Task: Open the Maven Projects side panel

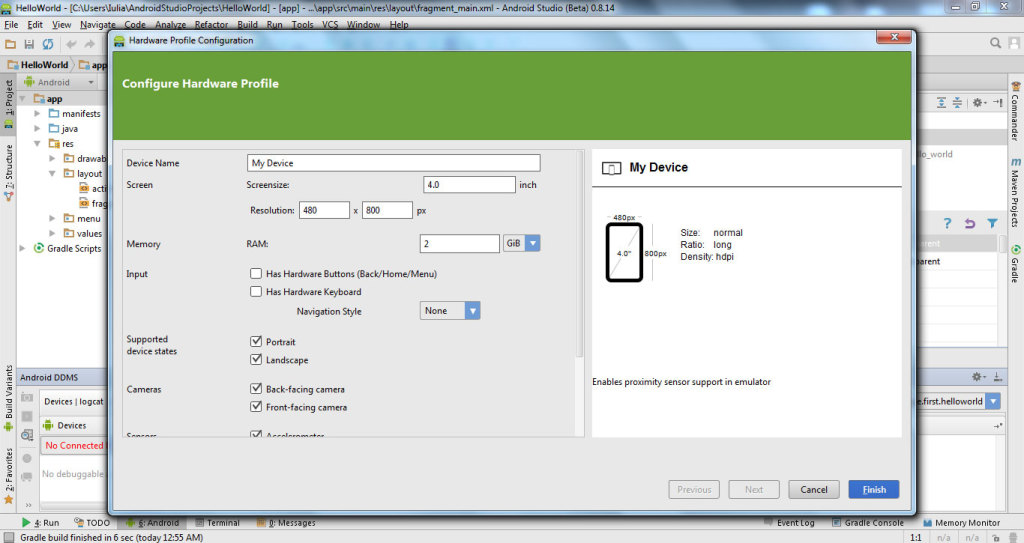Action: tap(1016, 191)
